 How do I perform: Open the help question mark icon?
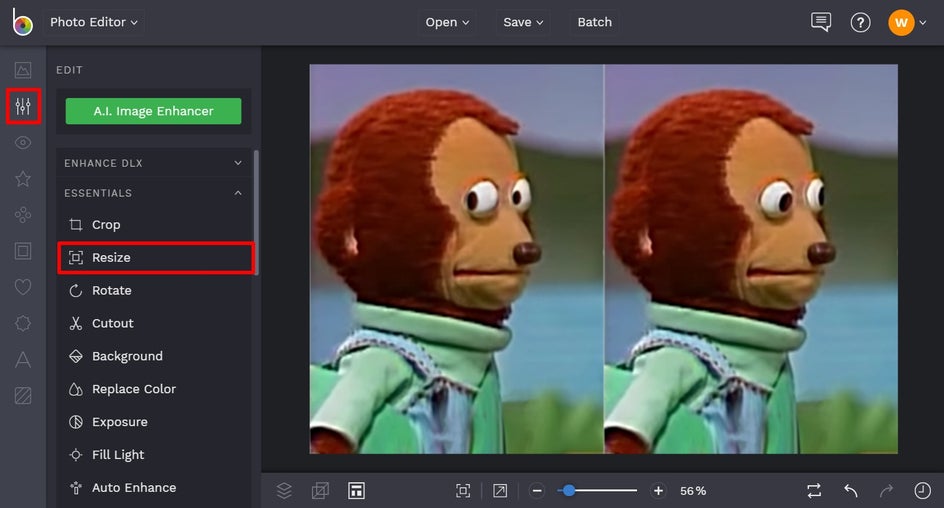click(x=860, y=23)
